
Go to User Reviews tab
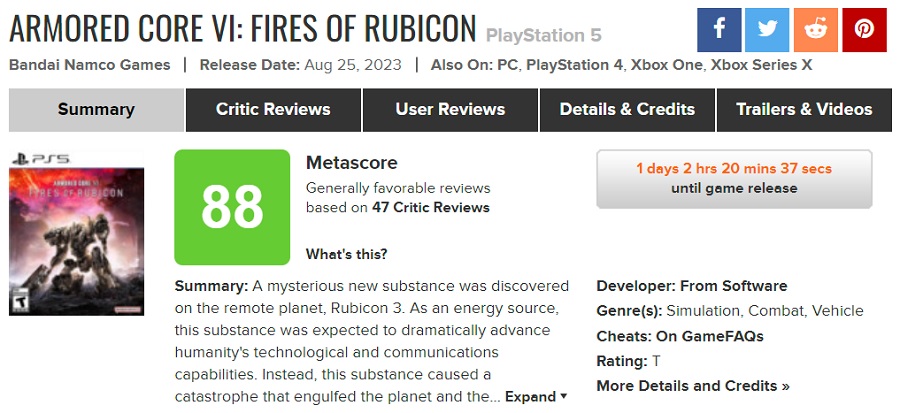[x=450, y=110]
